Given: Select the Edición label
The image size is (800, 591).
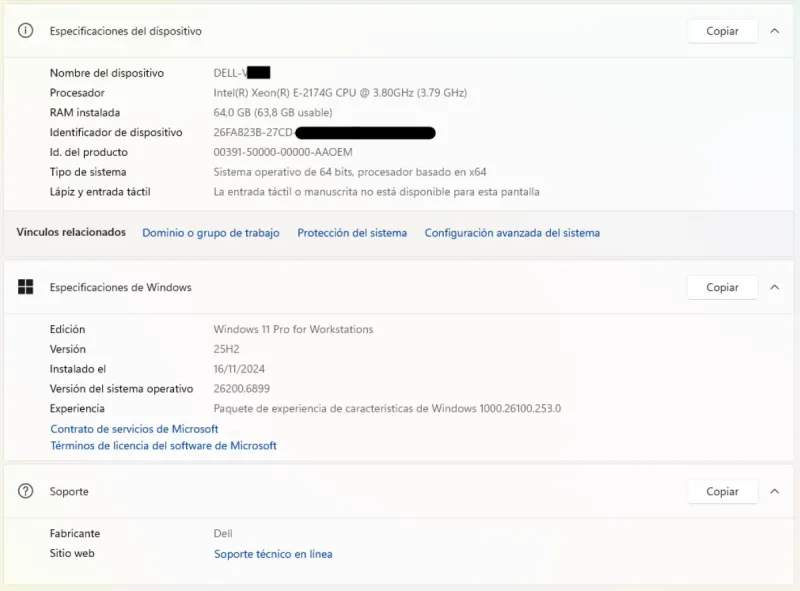Looking at the screenshot, I should 67,329.
